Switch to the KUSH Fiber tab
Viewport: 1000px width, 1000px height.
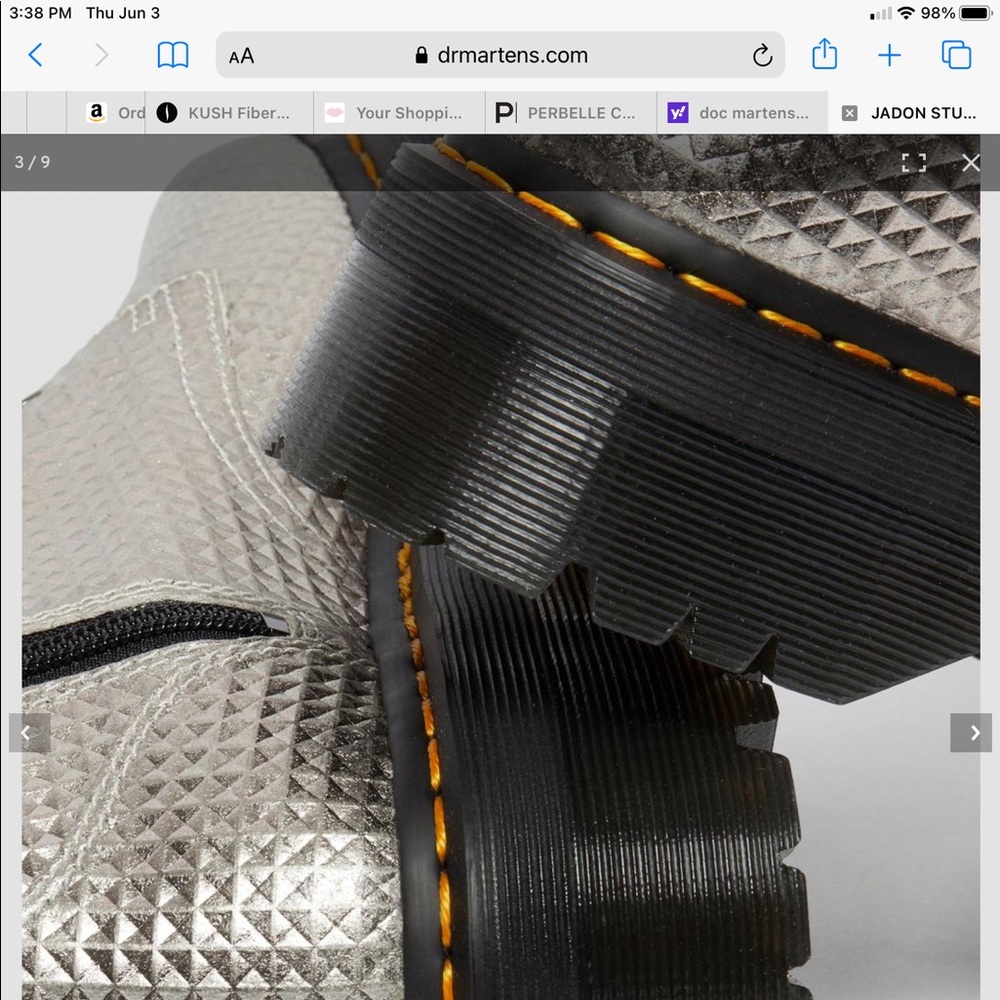point(227,113)
